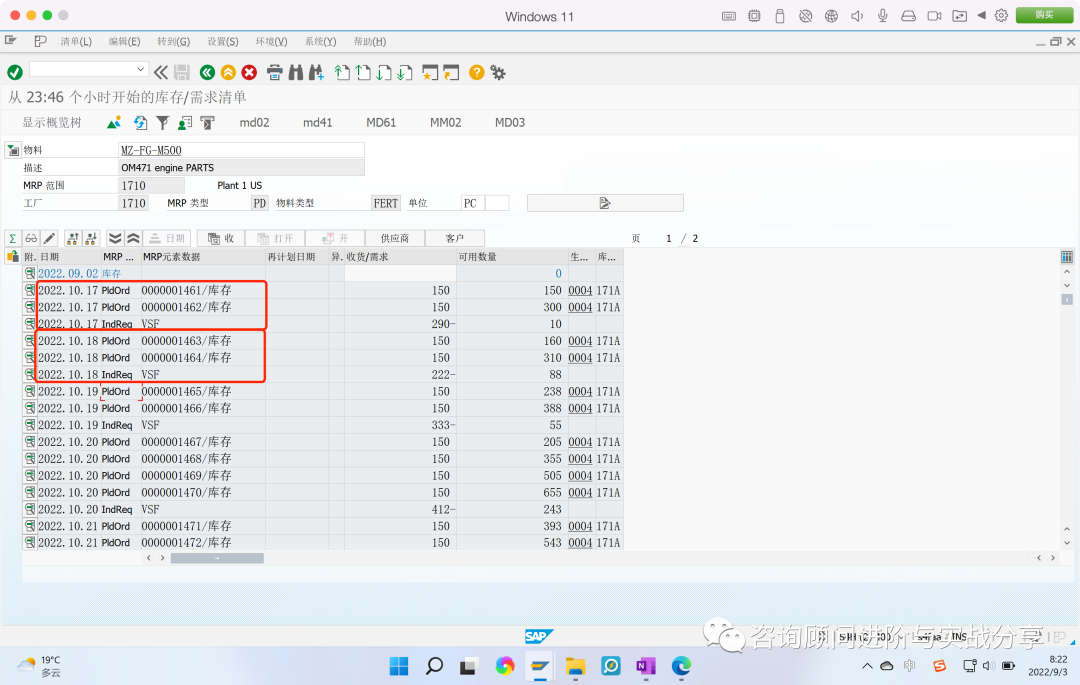Click the md02 navigation button

click(x=254, y=123)
